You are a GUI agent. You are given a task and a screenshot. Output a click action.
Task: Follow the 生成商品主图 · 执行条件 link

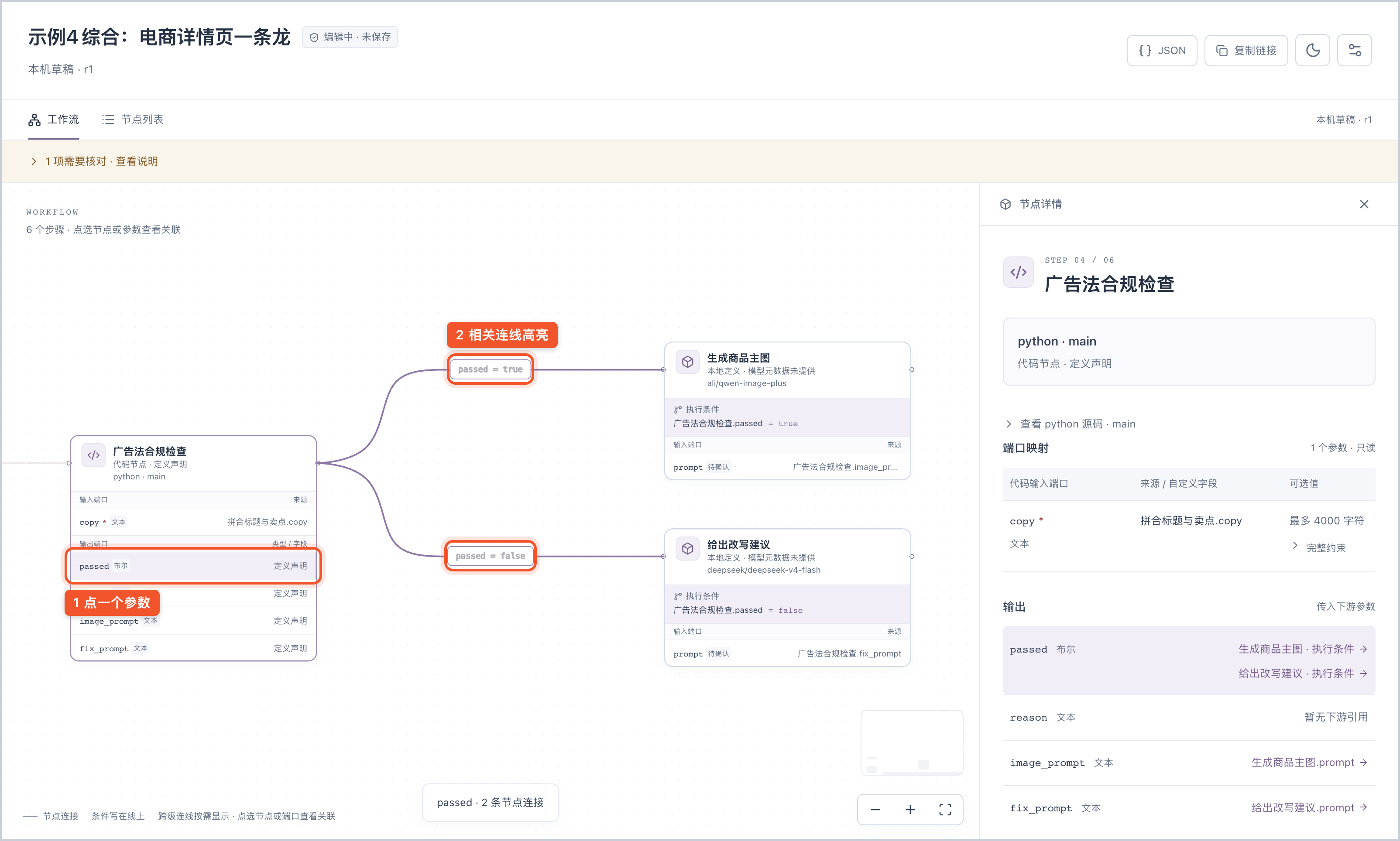coord(1303,649)
